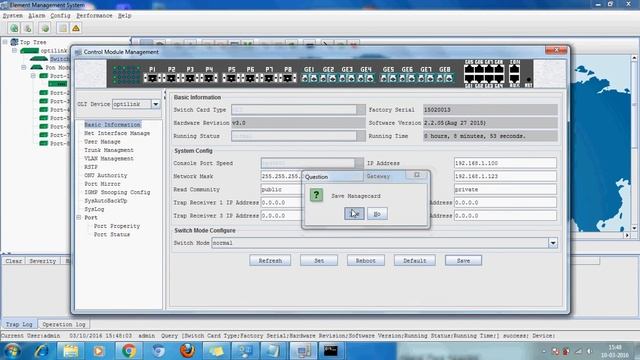This screenshot has width=640, height=360.
Task: Open File Explorer folder on taskbar
Action: [71, 351]
